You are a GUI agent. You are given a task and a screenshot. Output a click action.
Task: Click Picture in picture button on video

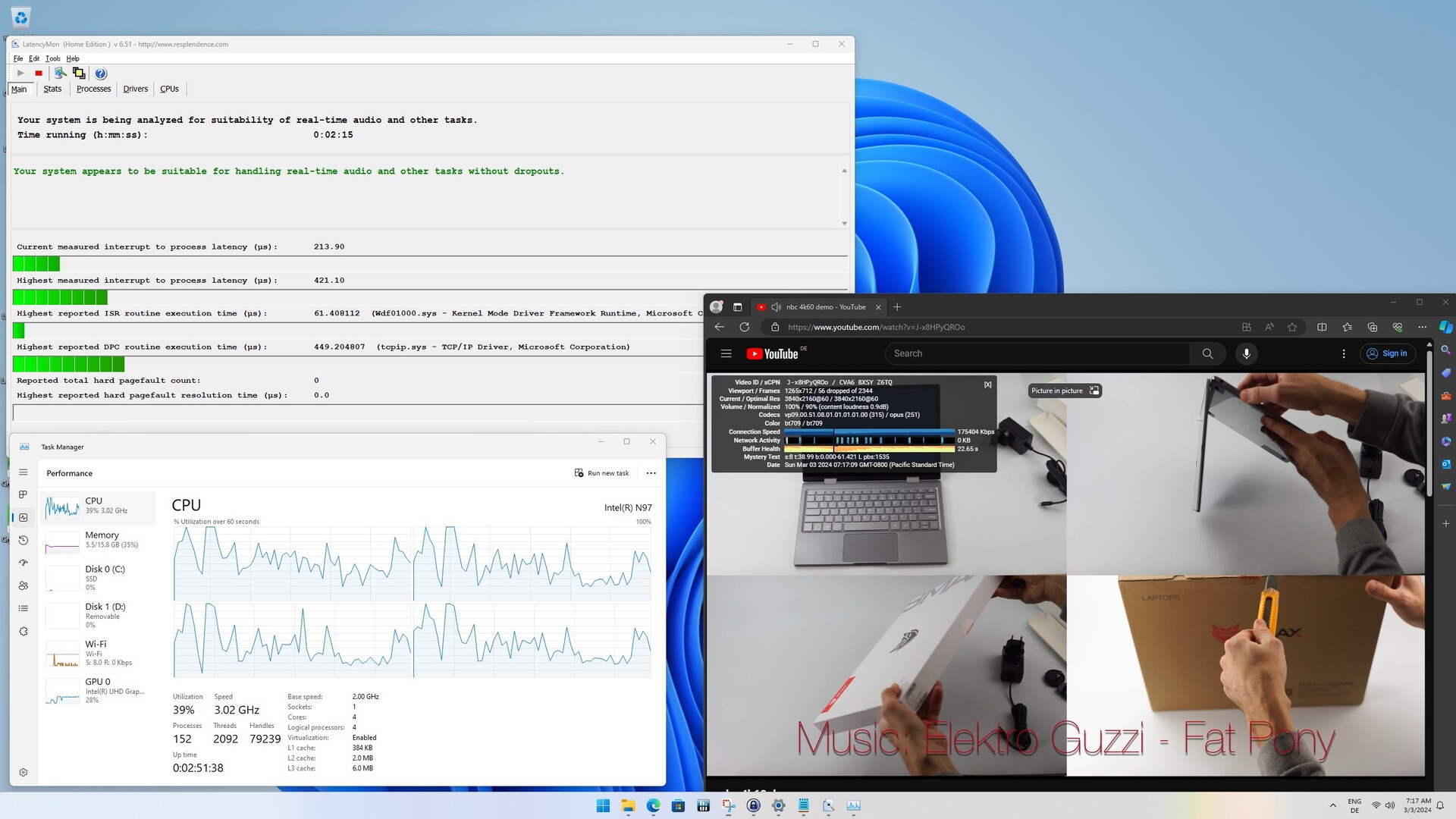(1065, 391)
